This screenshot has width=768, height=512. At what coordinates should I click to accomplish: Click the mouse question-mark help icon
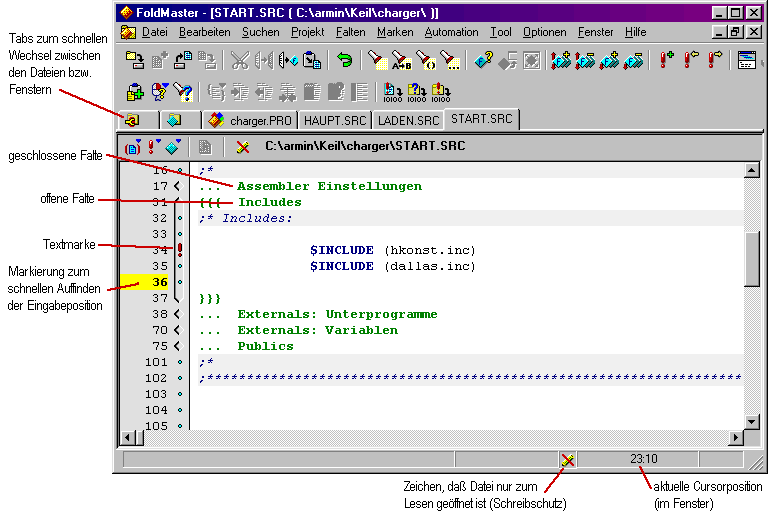click(x=159, y=92)
